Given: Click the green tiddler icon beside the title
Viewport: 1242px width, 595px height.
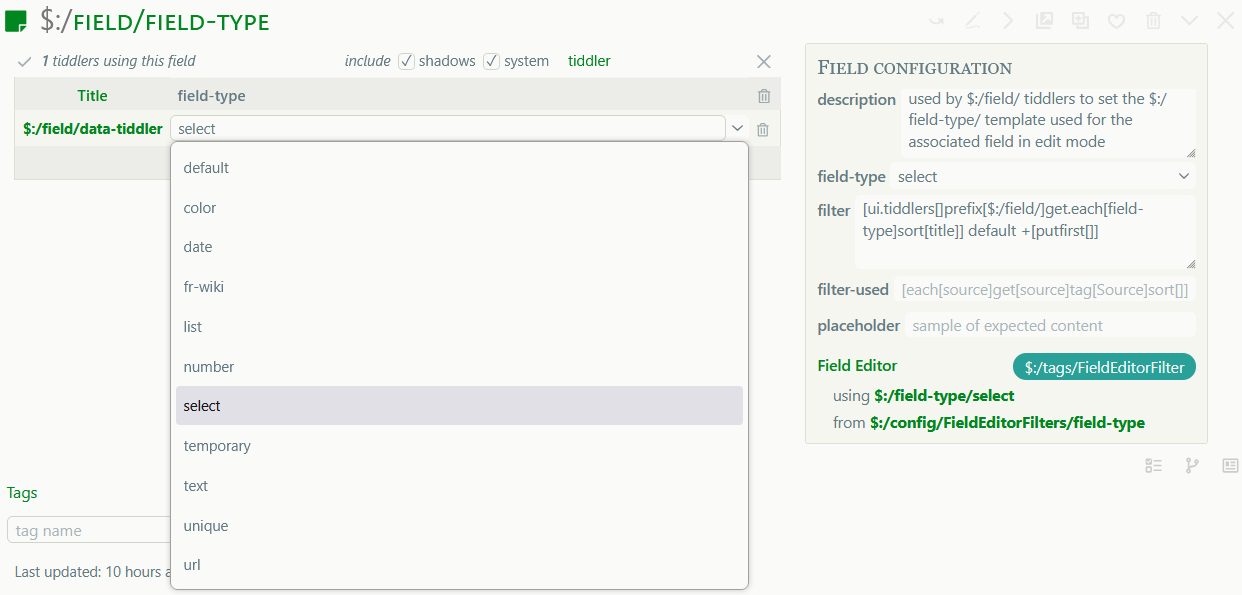Looking at the screenshot, I should click(17, 21).
